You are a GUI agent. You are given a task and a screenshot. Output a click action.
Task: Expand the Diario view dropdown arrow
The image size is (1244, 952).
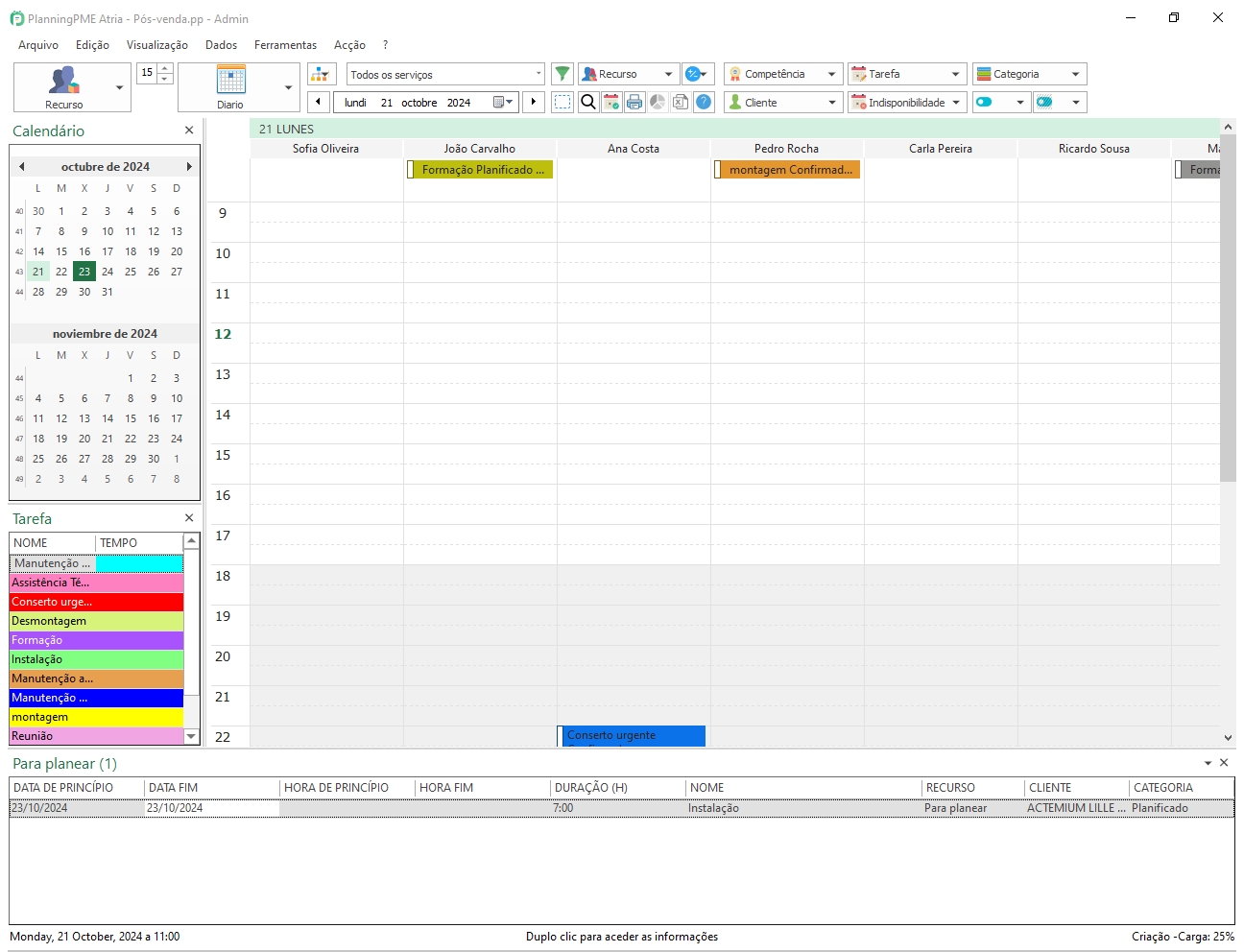pos(288,87)
